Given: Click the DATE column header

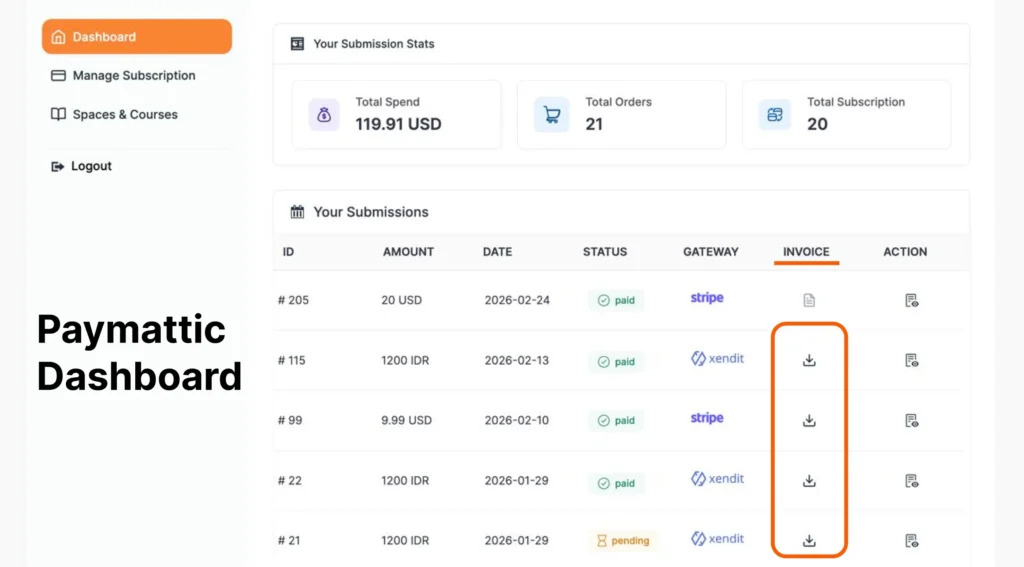Looking at the screenshot, I should point(497,251).
